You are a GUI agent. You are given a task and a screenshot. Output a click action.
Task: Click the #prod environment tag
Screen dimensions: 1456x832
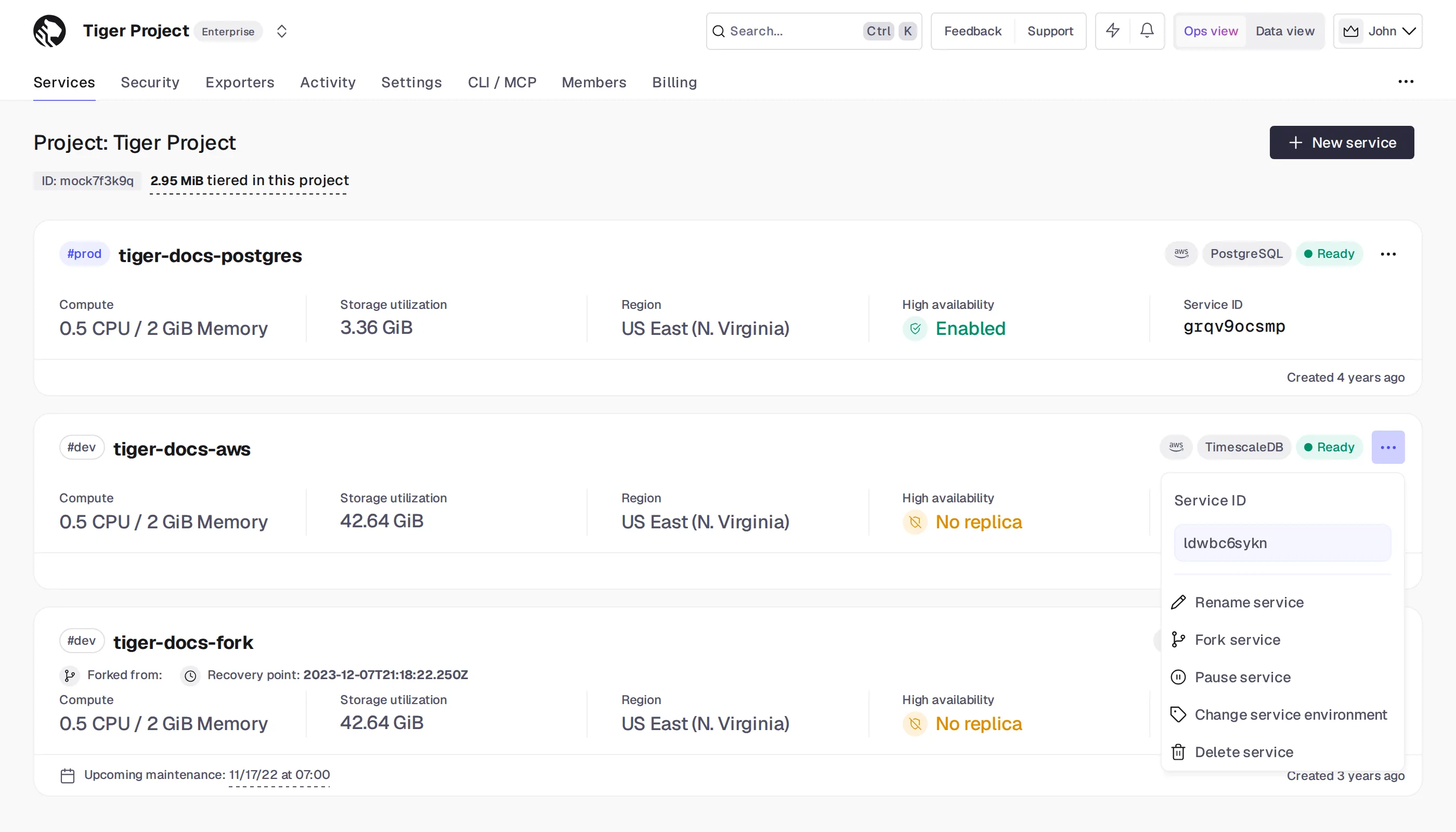pyautogui.click(x=85, y=254)
